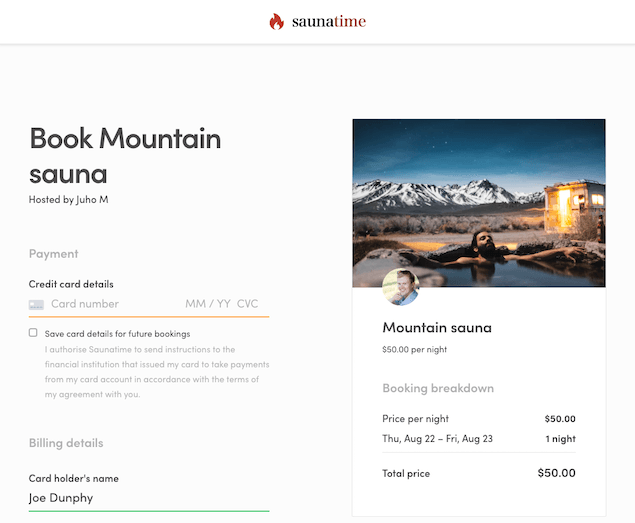Viewport: 635px width, 523px height.
Task: Click the host avatar photo
Action: pyautogui.click(x=400, y=287)
